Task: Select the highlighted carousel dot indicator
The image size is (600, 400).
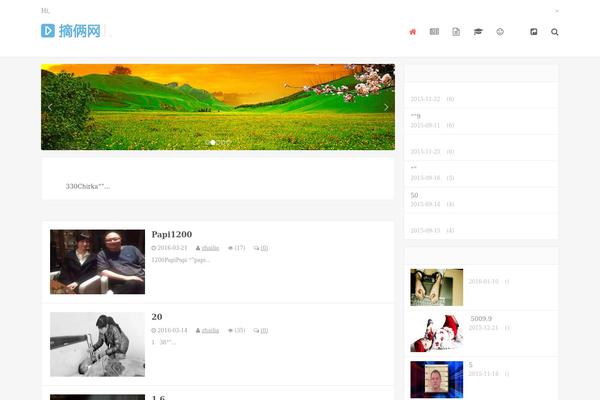Action: (213, 142)
